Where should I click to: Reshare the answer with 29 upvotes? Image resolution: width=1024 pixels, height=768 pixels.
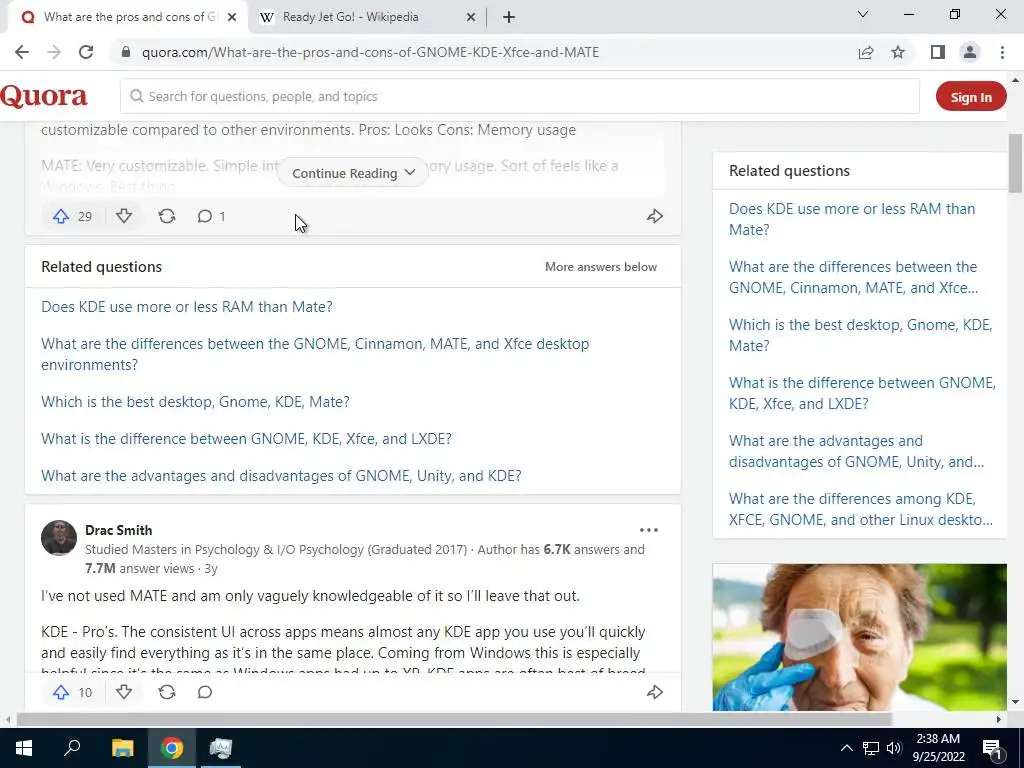pyautogui.click(x=167, y=216)
